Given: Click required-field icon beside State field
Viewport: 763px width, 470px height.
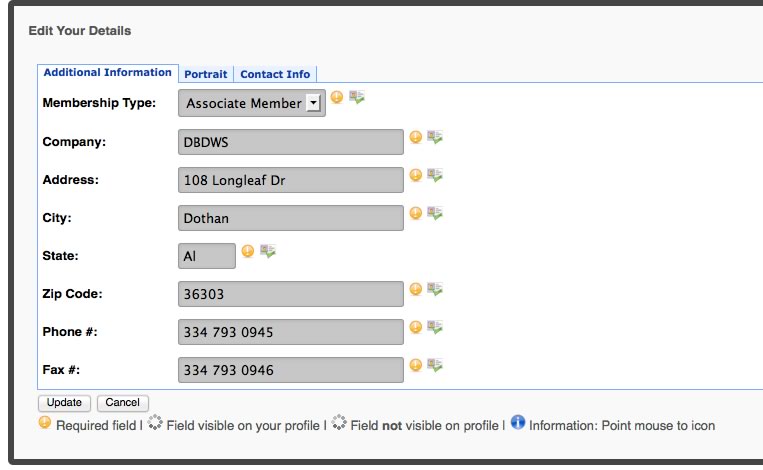Looking at the screenshot, I should (248, 251).
